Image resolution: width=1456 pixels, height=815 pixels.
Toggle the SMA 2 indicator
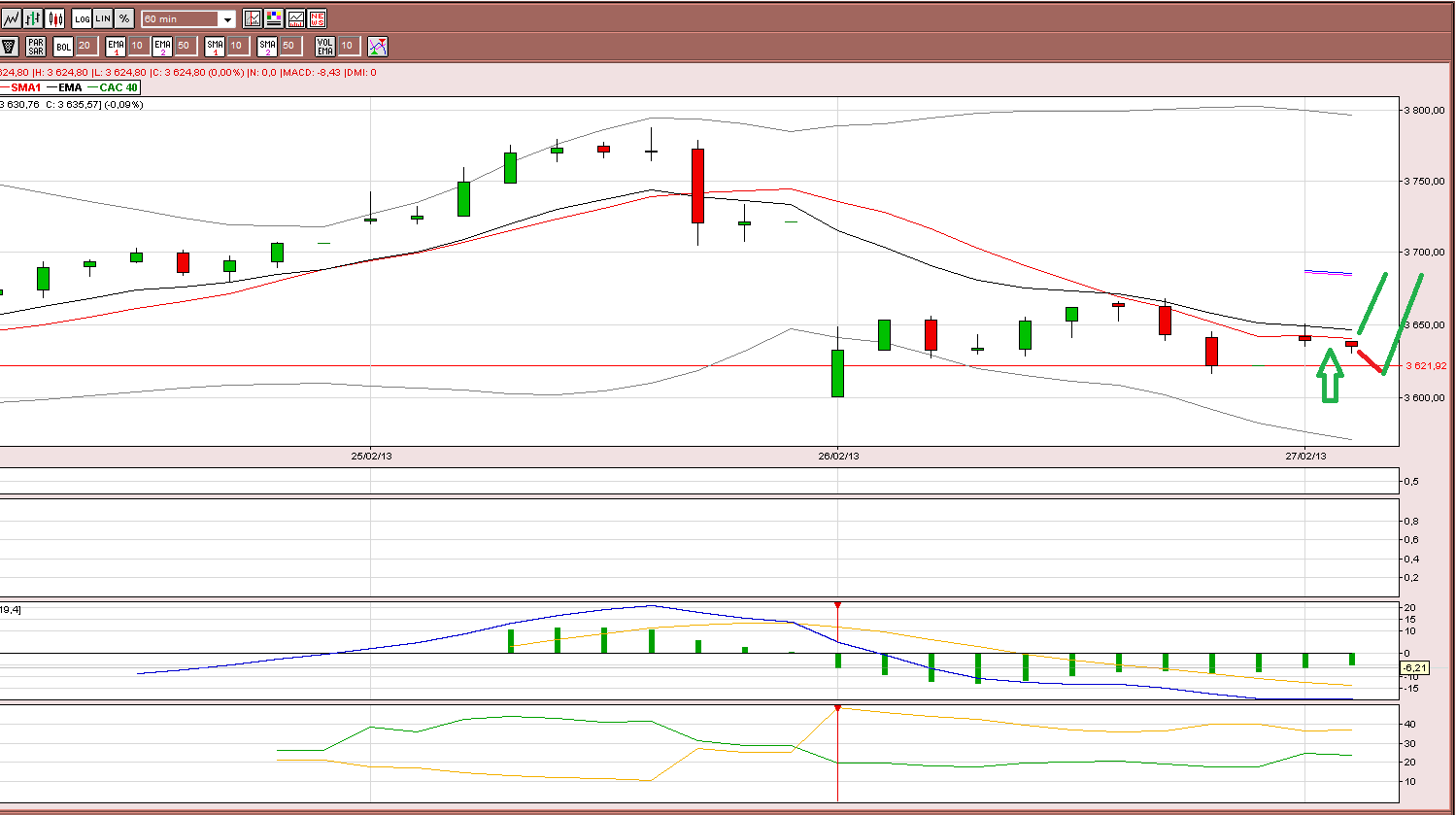point(267,46)
